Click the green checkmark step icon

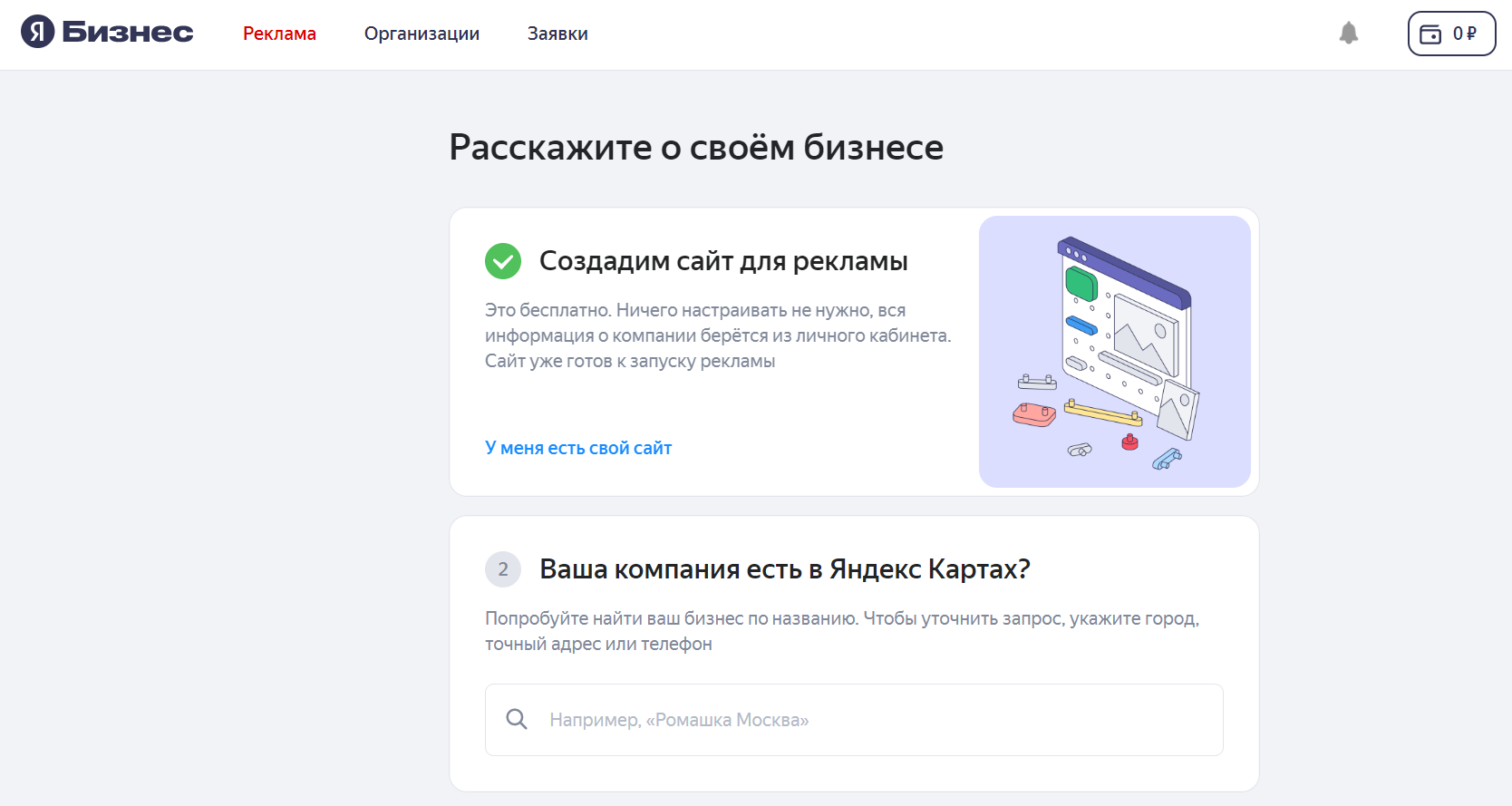(x=503, y=261)
